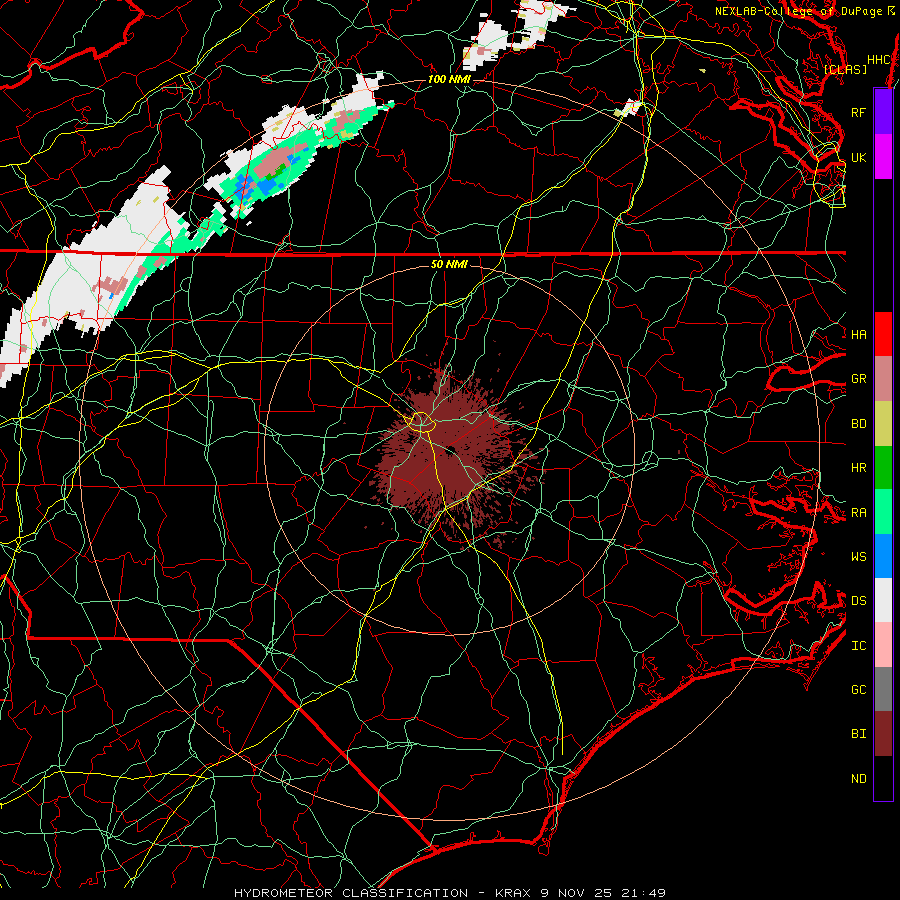
Task: Click the BD legend label
Action: tap(858, 424)
